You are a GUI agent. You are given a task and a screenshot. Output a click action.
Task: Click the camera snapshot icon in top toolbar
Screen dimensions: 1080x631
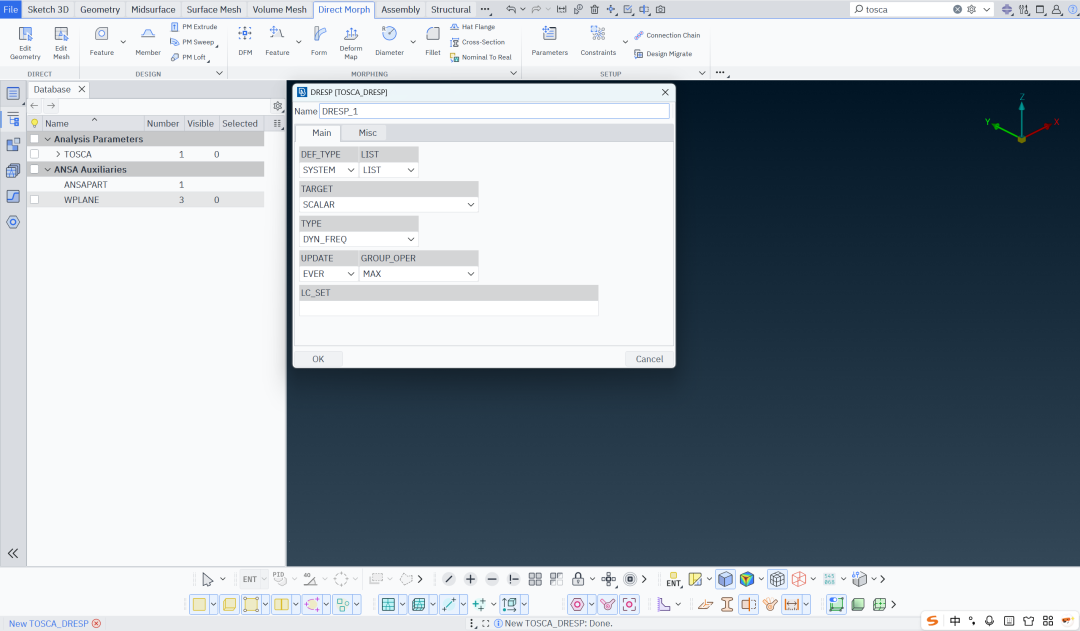pos(661,10)
